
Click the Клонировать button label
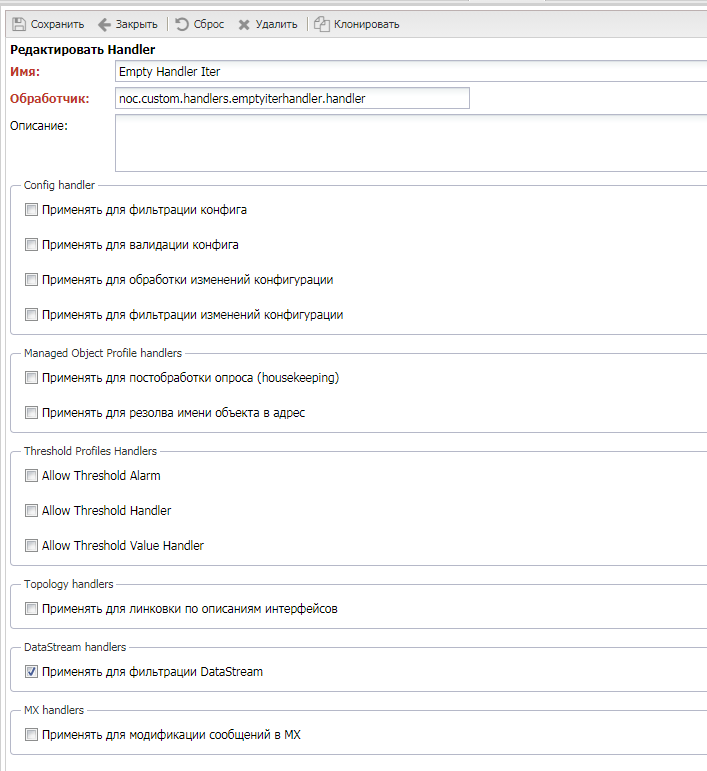[366, 24]
